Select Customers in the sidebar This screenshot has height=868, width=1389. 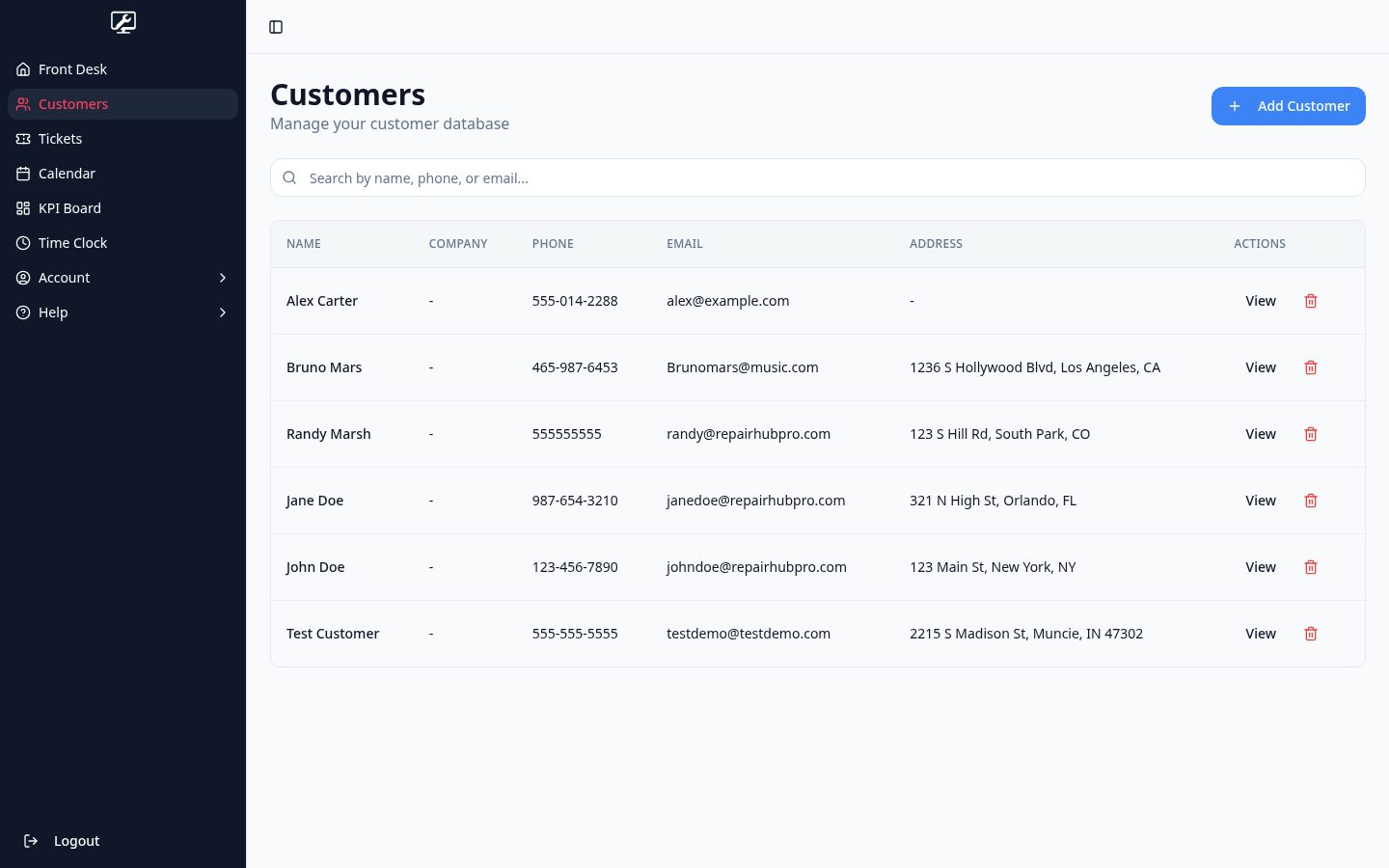point(123,104)
